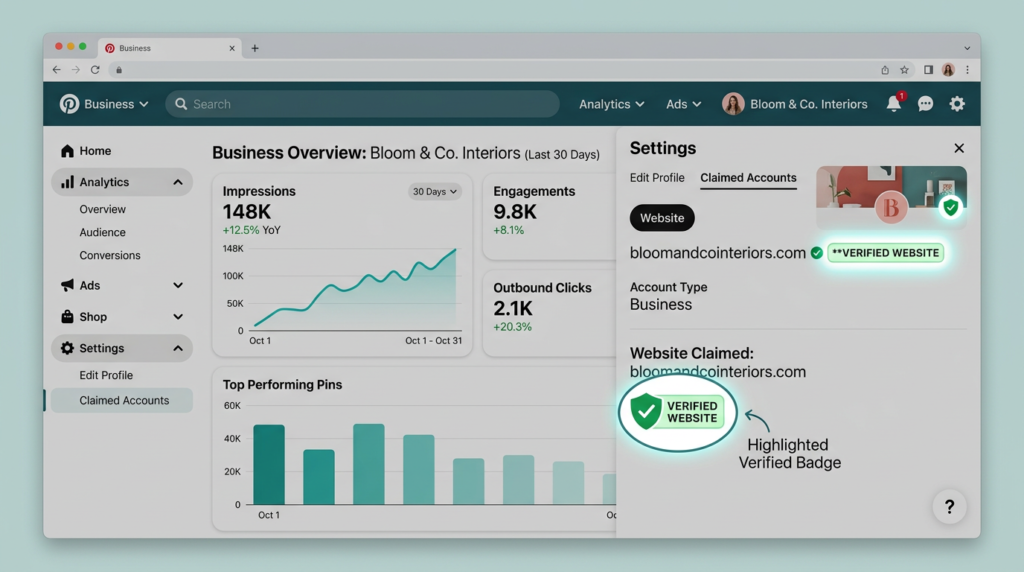Click the browser reload icon
Image resolution: width=1024 pixels, height=572 pixels.
tap(95, 70)
